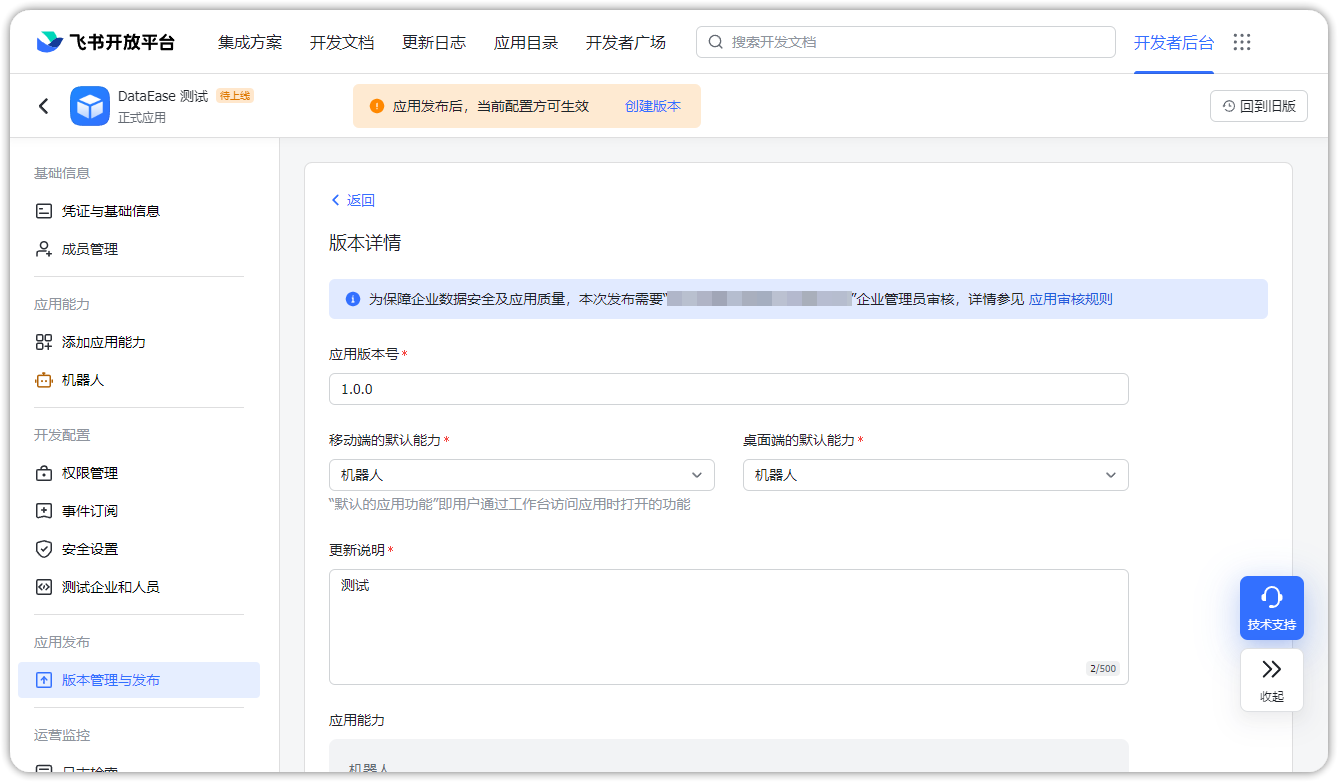Open the 应用审核规则 link
The width and height of the screenshot is (1338, 782).
(1071, 299)
